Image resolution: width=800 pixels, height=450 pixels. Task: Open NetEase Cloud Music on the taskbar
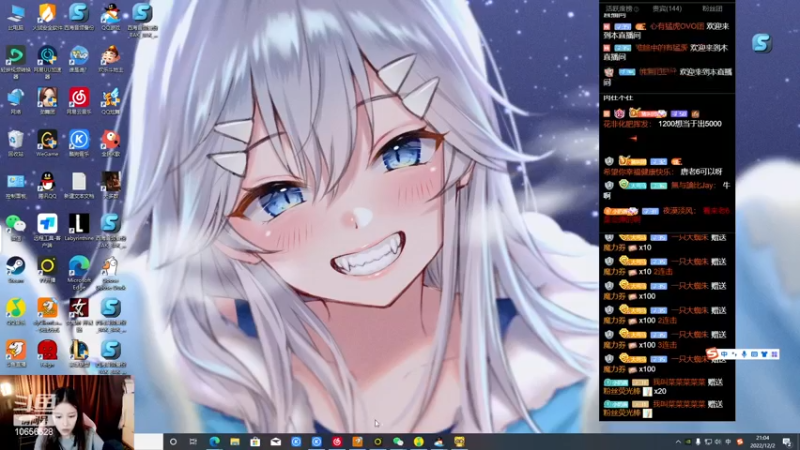pyautogui.click(x=337, y=442)
